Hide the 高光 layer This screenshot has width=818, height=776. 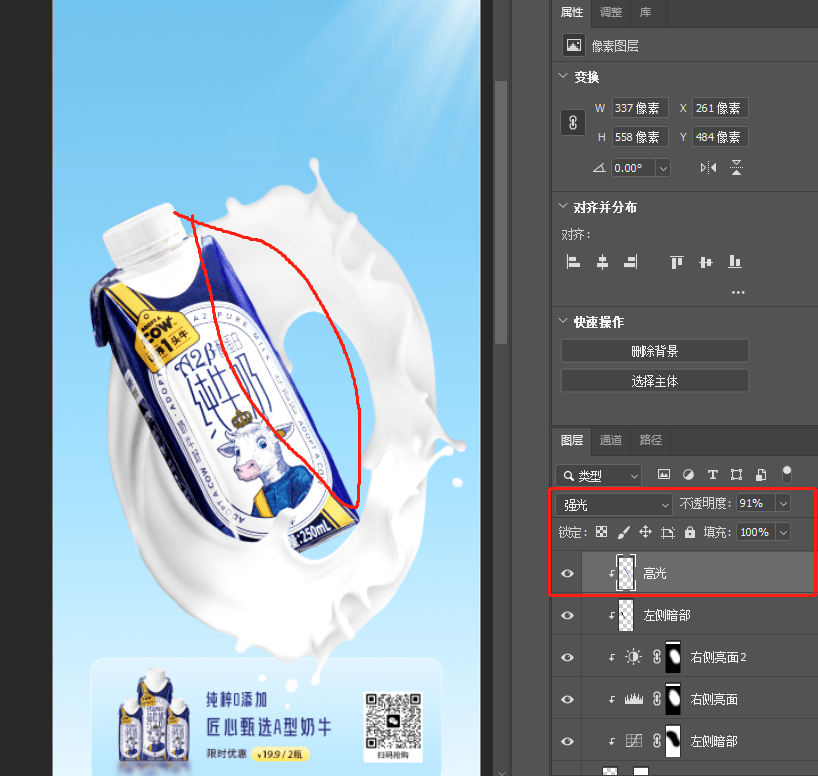tap(567, 573)
